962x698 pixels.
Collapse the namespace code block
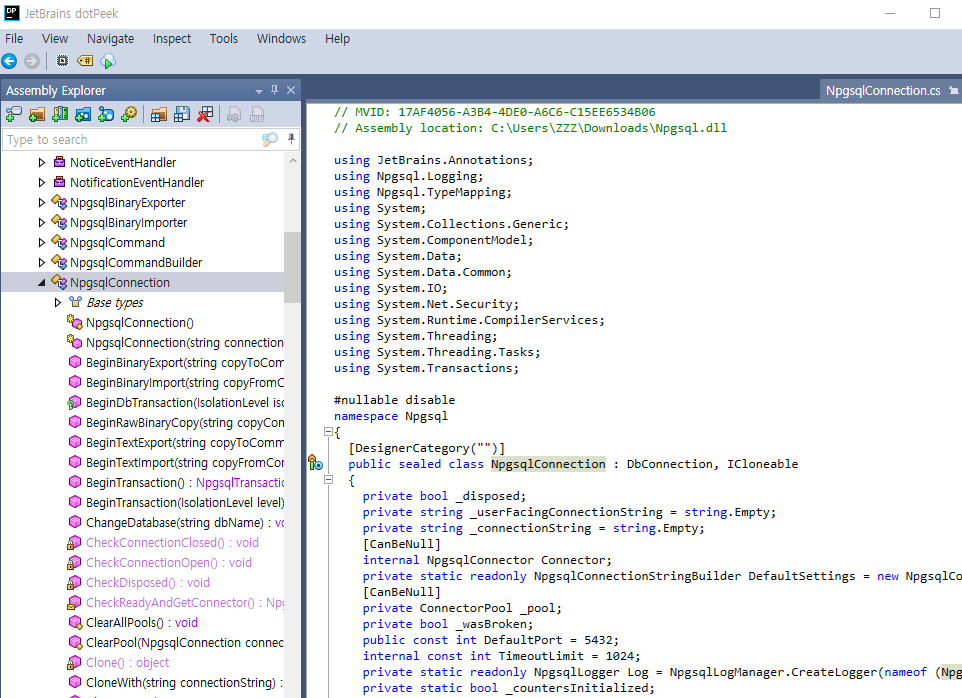pos(328,432)
